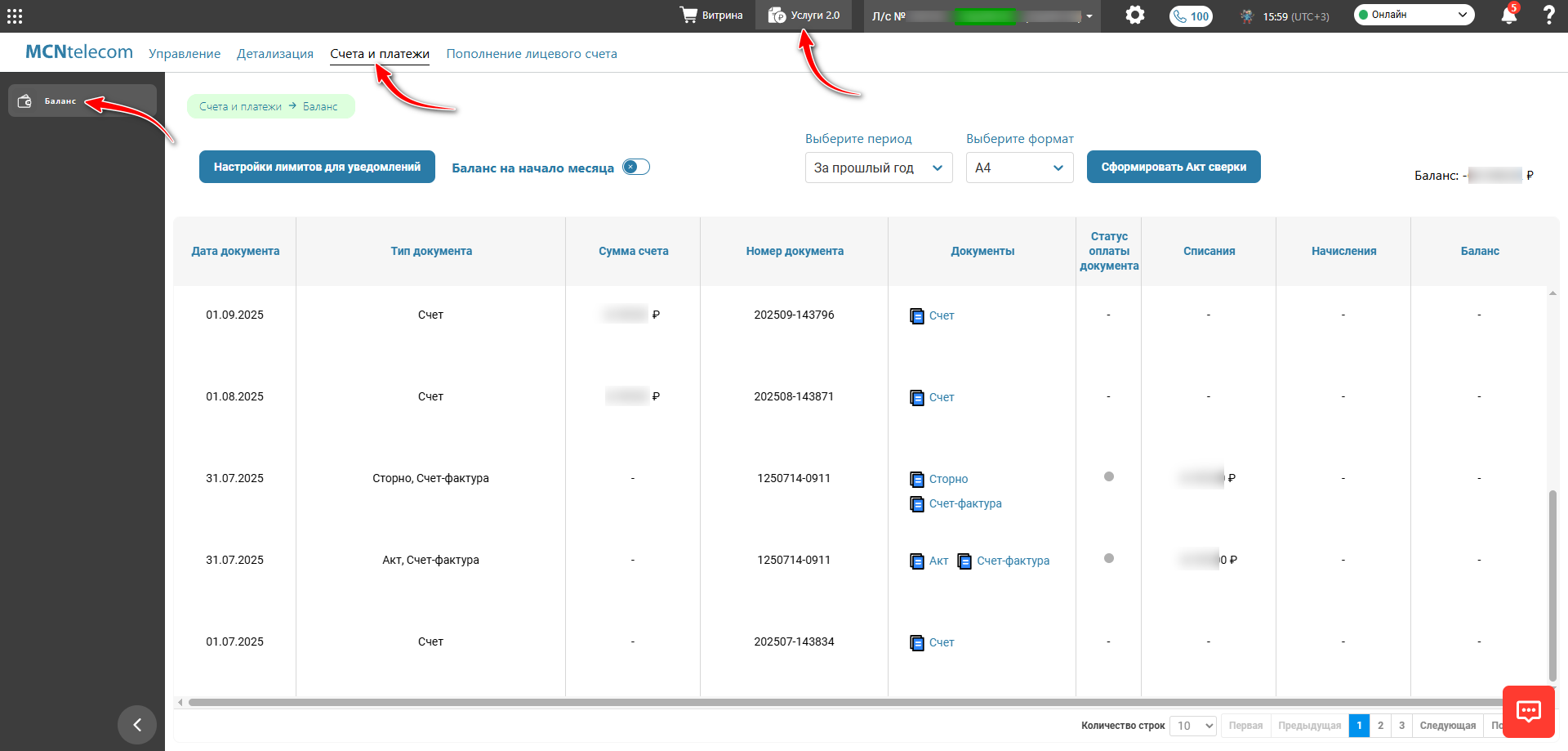Toggle Баланс на начало месяца switch

(x=636, y=167)
